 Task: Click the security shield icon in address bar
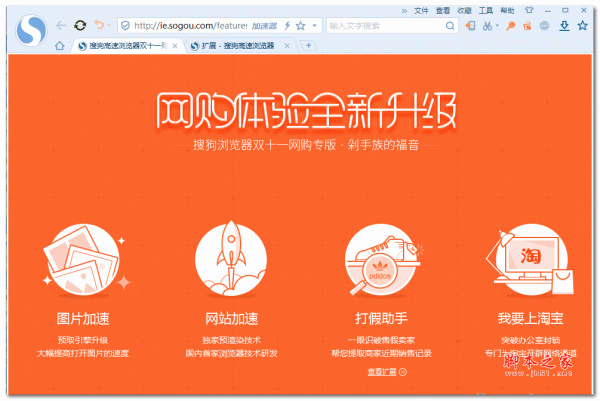125,26
